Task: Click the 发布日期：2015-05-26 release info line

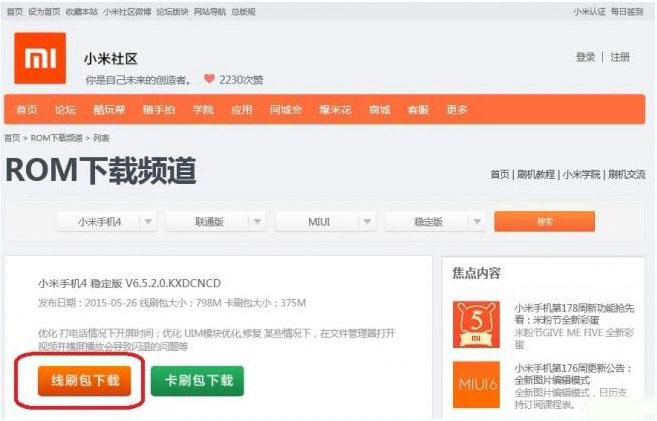Action: [x=172, y=303]
